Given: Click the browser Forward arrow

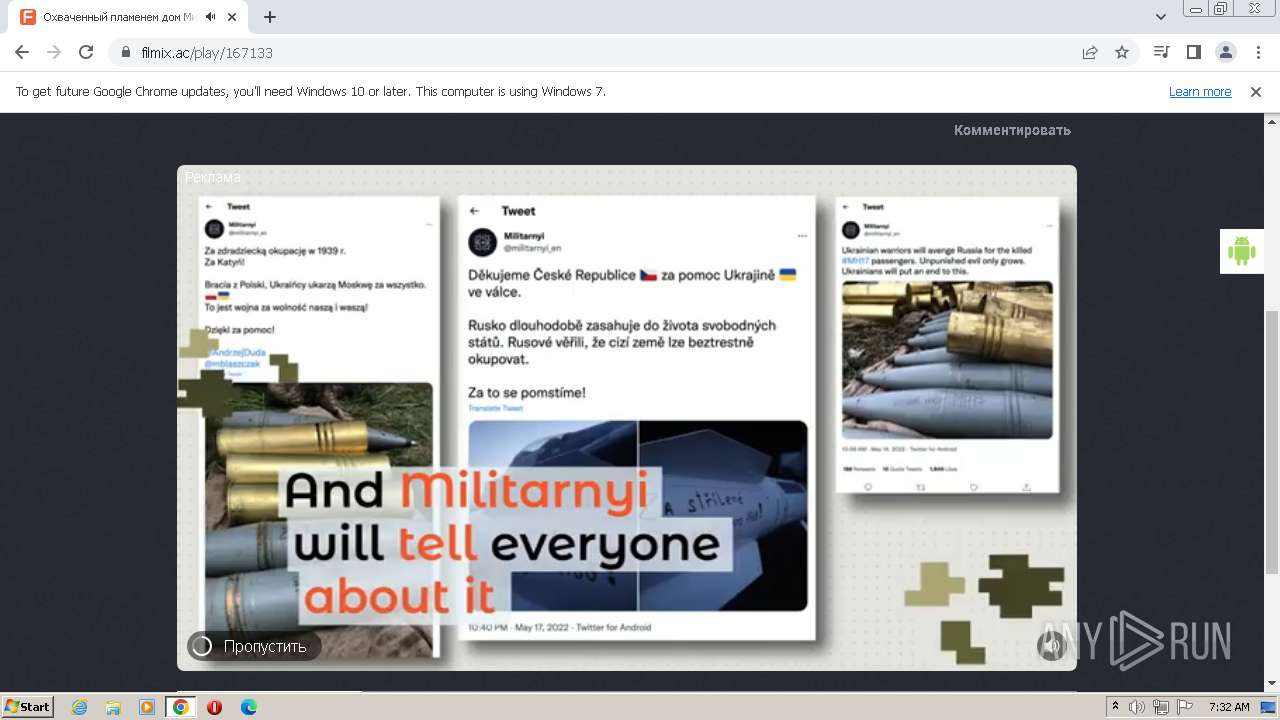Looking at the screenshot, I should tap(54, 52).
